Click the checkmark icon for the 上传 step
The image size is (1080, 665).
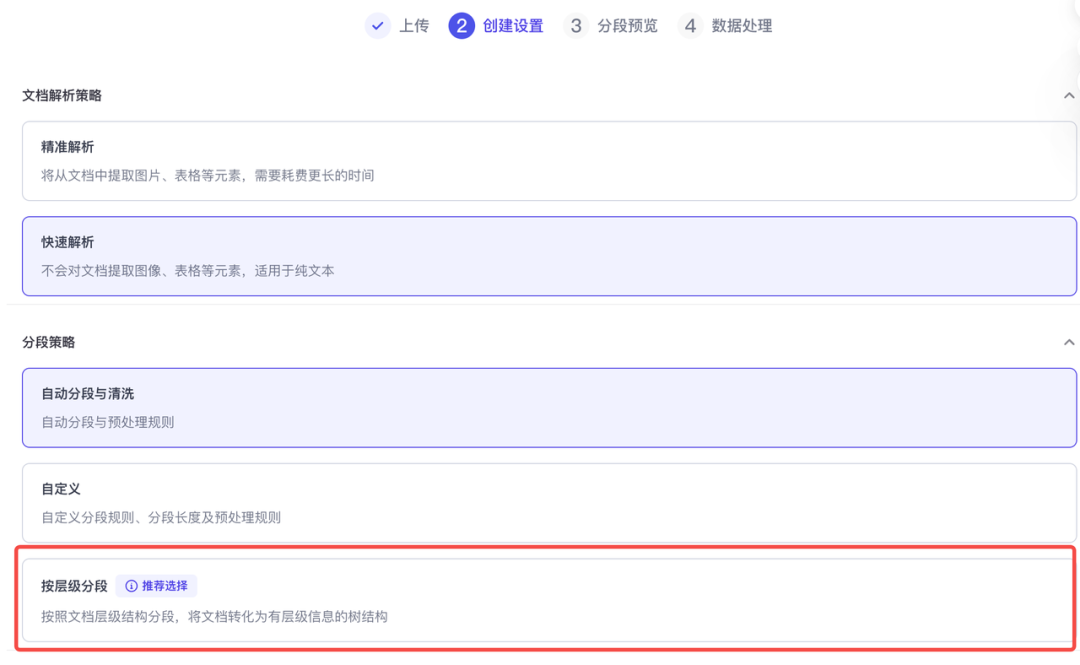pyautogui.click(x=377, y=26)
